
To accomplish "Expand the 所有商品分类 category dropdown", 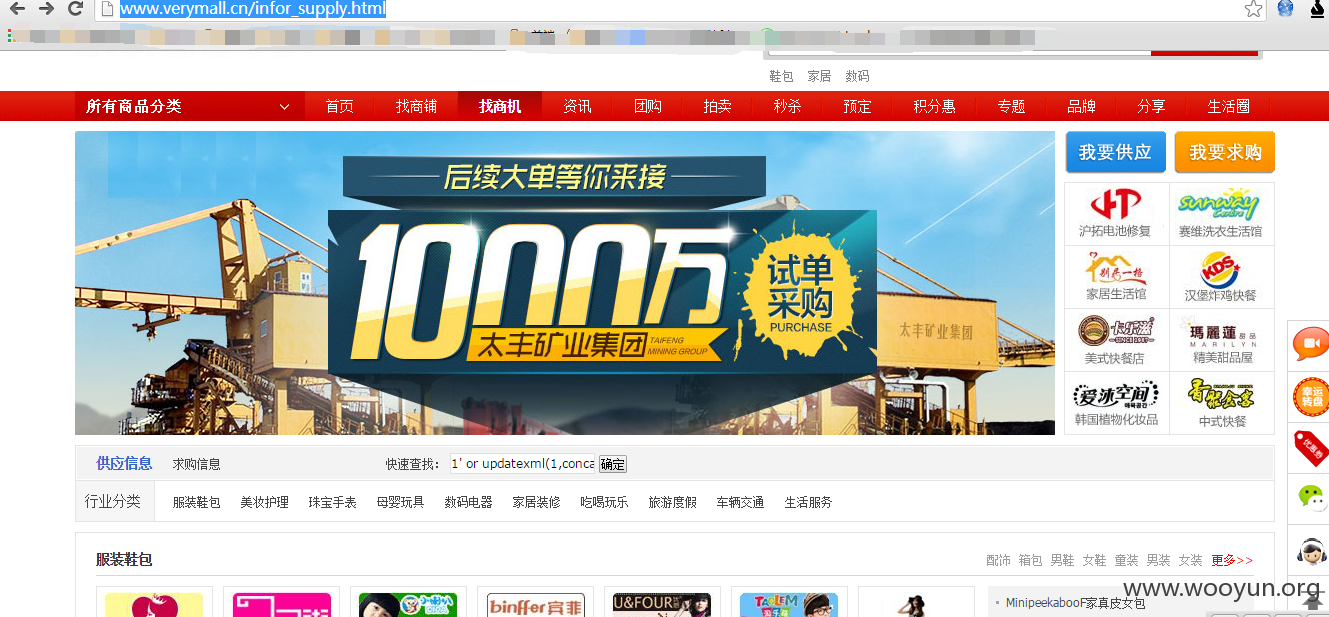I will click(x=190, y=106).
